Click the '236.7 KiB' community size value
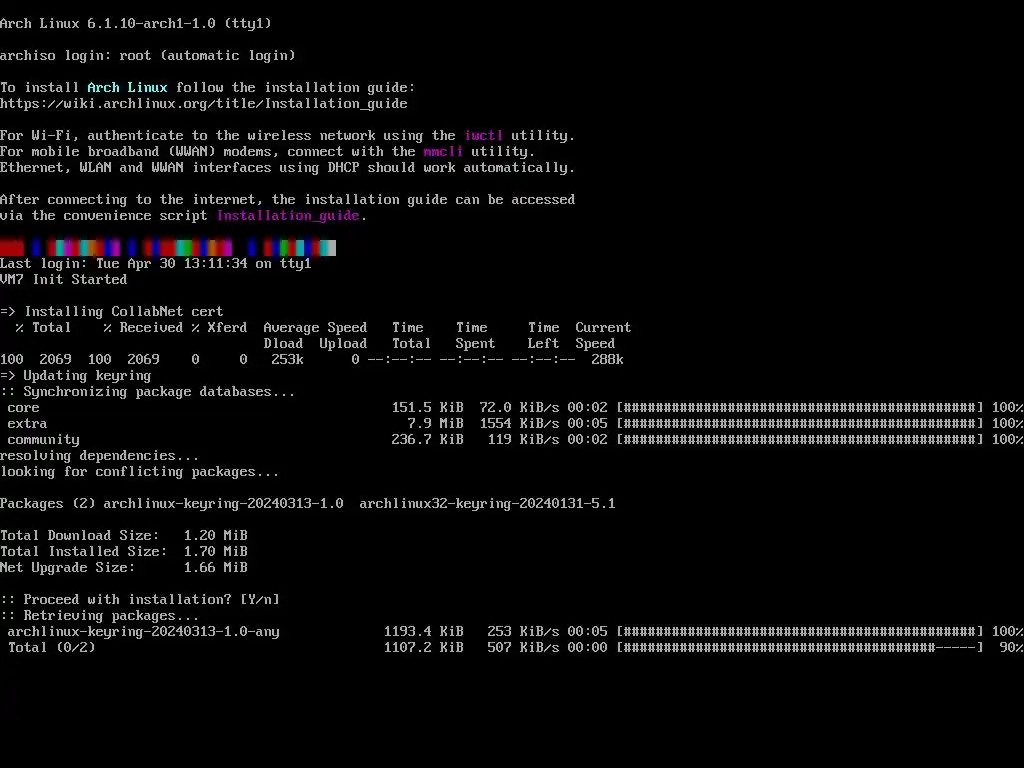Image resolution: width=1024 pixels, height=768 pixels. click(x=428, y=440)
